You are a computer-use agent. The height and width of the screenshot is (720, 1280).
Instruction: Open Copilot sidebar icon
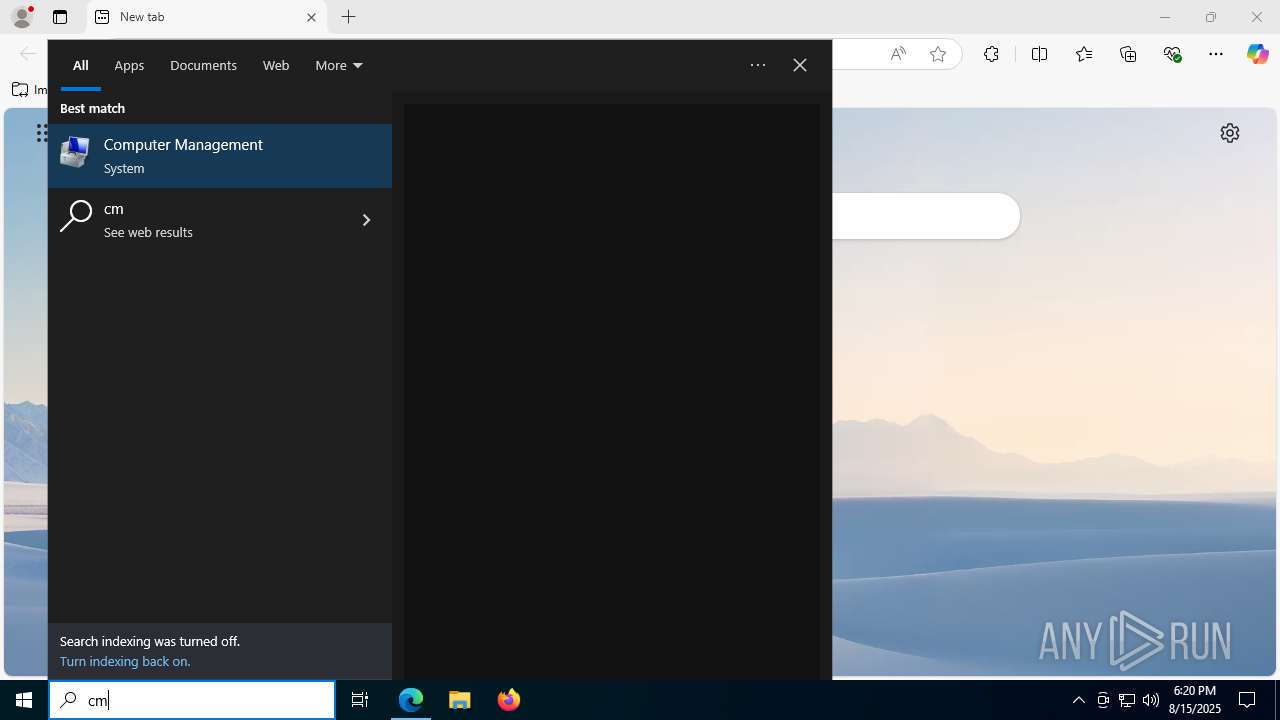click(1258, 54)
